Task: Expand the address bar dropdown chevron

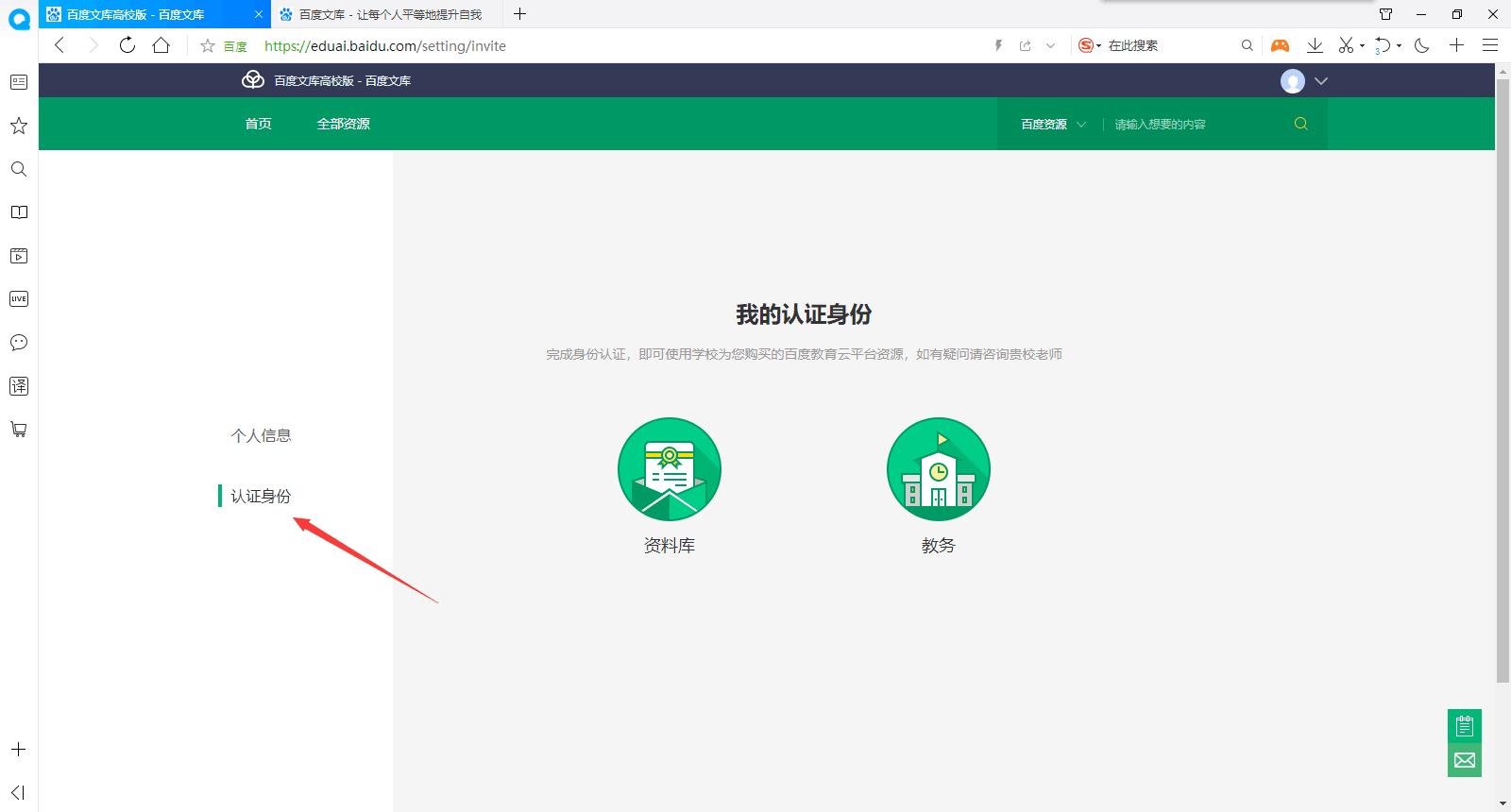Action: [x=1050, y=45]
